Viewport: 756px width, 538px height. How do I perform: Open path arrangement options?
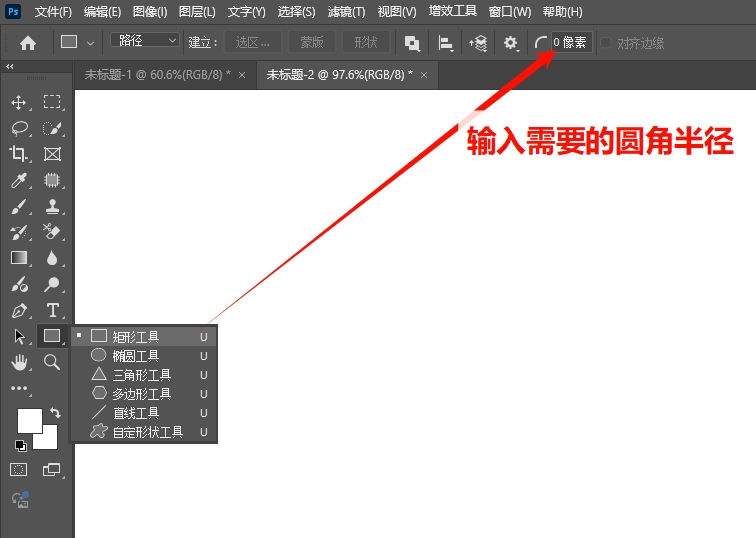[478, 43]
